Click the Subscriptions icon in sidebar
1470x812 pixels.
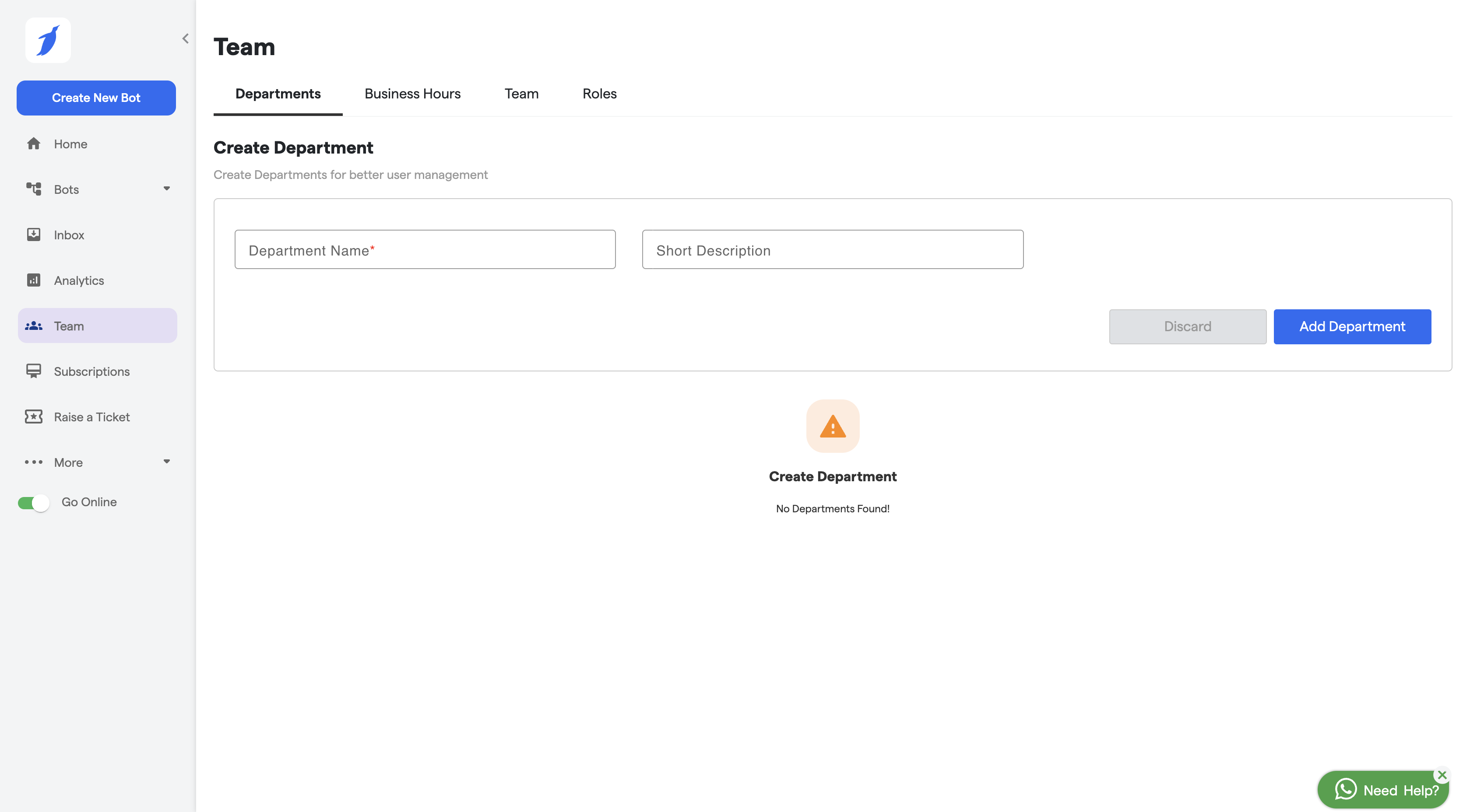34,371
